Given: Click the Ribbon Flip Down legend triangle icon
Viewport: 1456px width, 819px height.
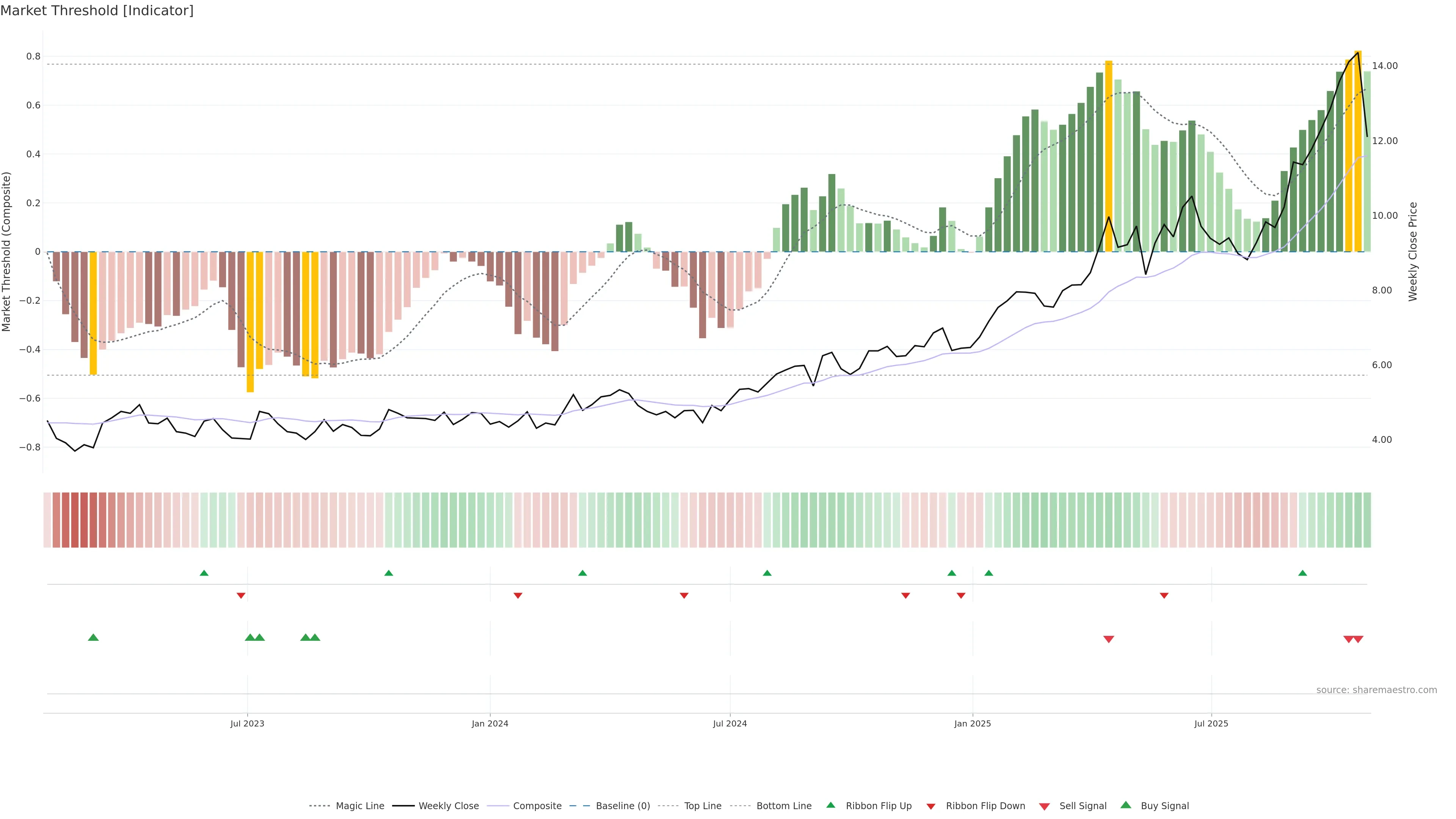Looking at the screenshot, I should [x=931, y=806].
